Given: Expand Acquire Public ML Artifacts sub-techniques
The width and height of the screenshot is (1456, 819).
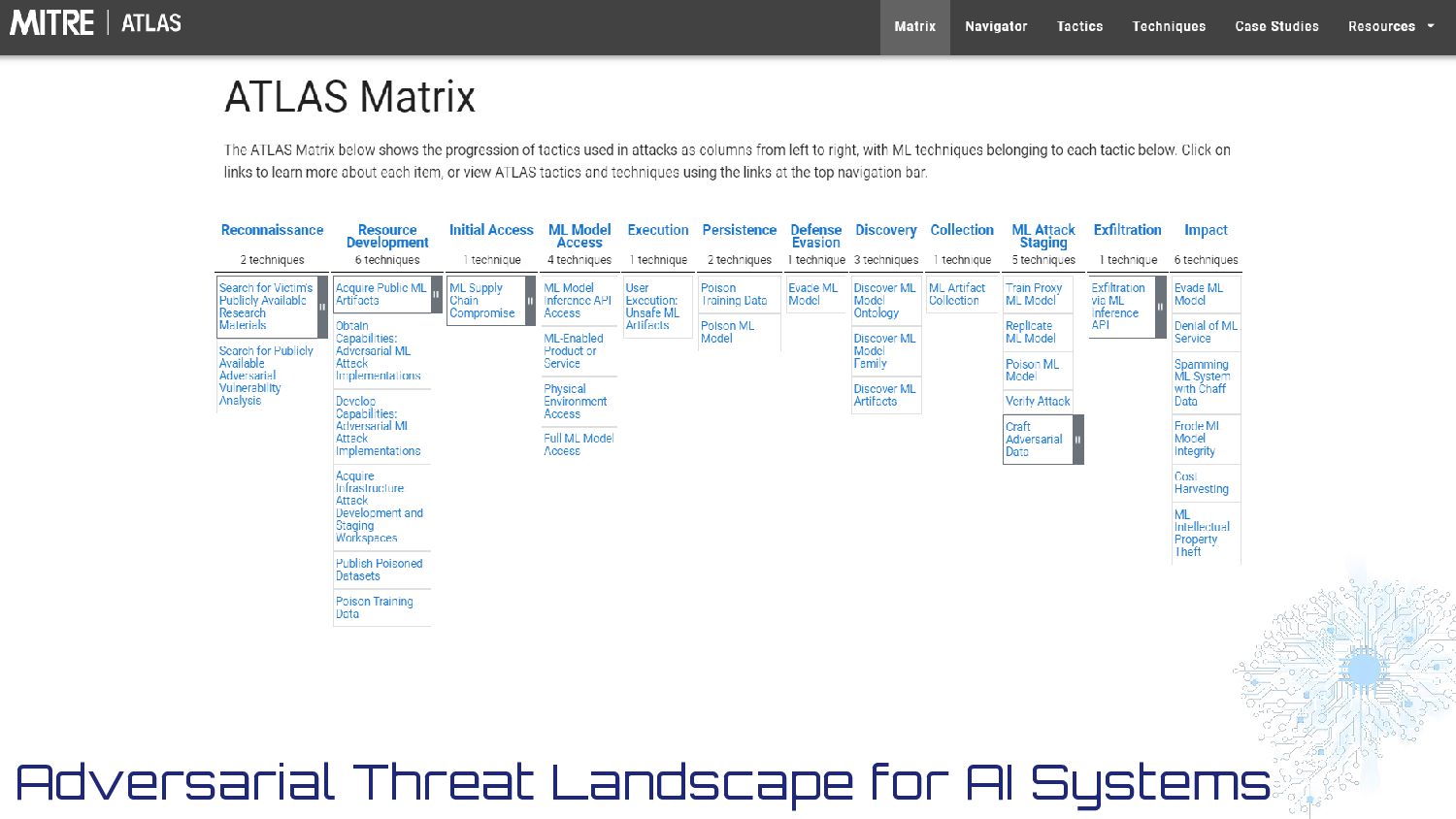Looking at the screenshot, I should [437, 295].
